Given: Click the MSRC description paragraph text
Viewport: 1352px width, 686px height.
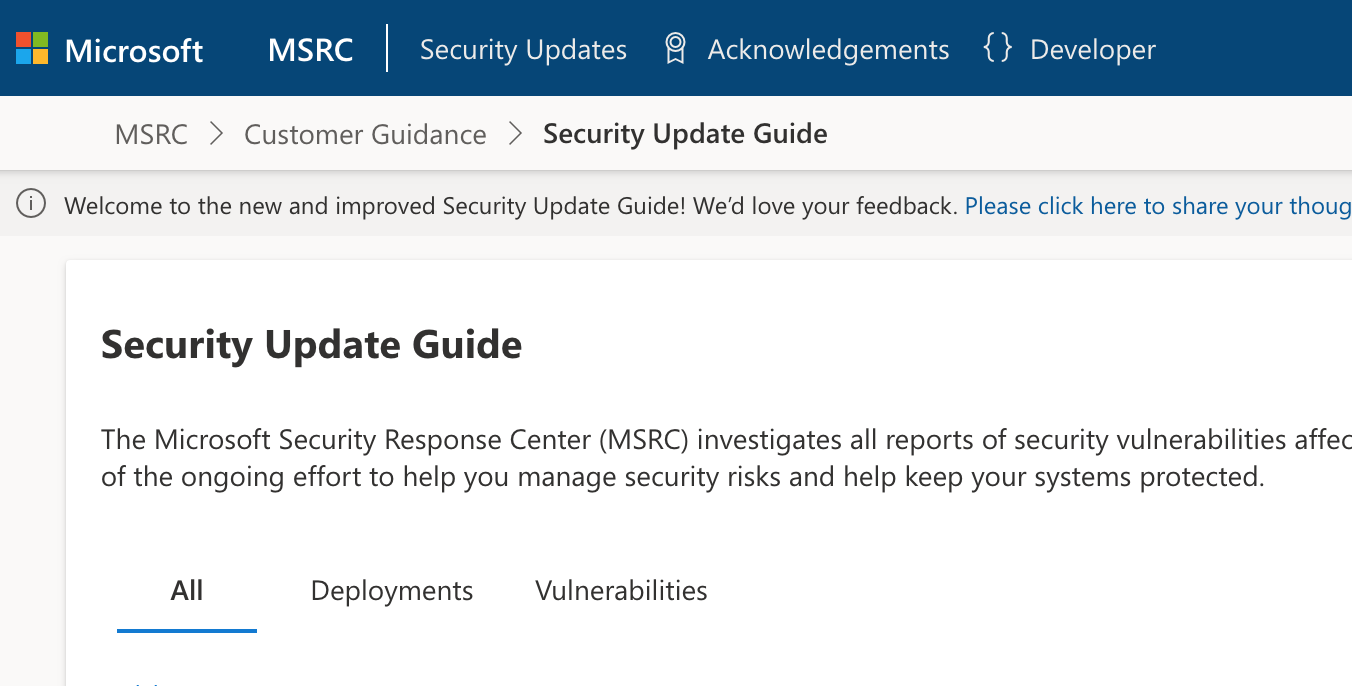Looking at the screenshot, I should click(x=680, y=458).
